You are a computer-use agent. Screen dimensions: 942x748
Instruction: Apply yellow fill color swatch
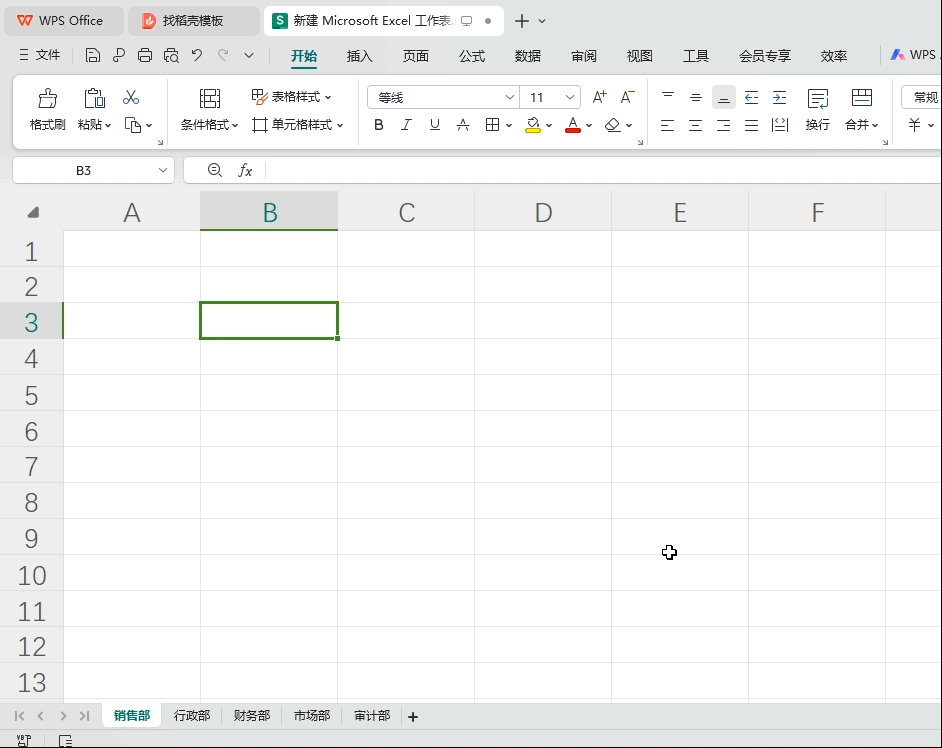tap(533, 125)
